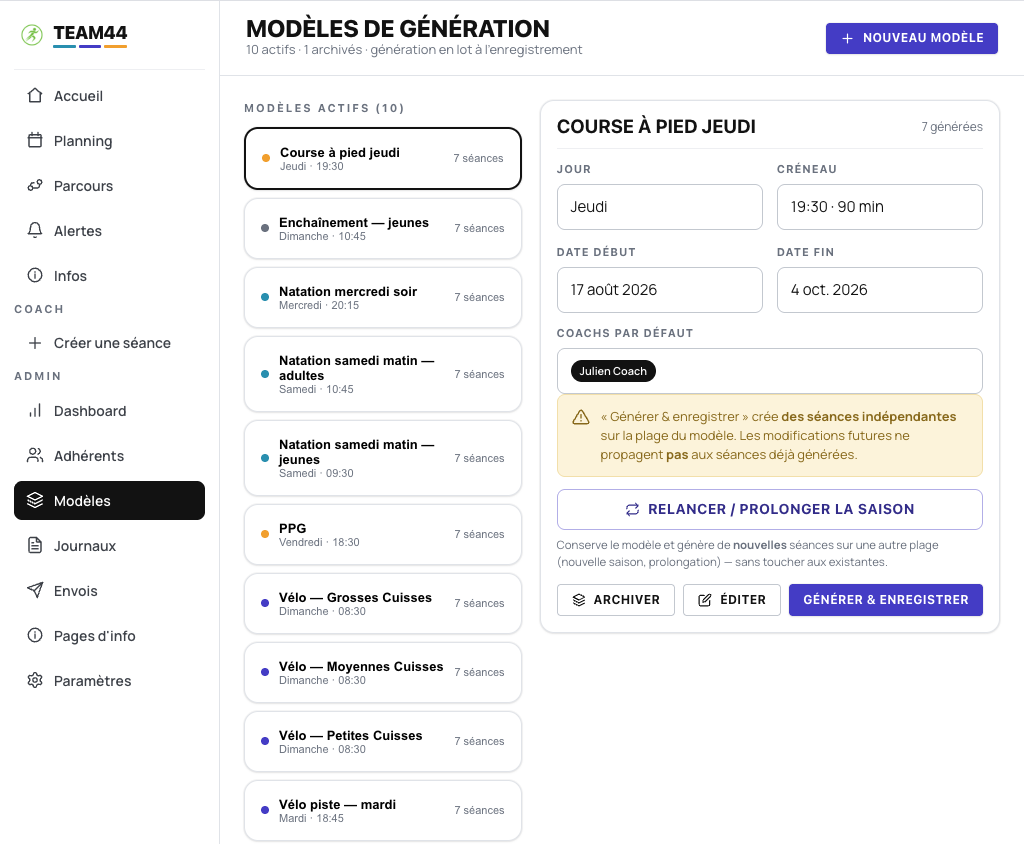The width and height of the screenshot is (1024, 844).
Task: Open Journaux from sidebar
Action: click(x=109, y=546)
